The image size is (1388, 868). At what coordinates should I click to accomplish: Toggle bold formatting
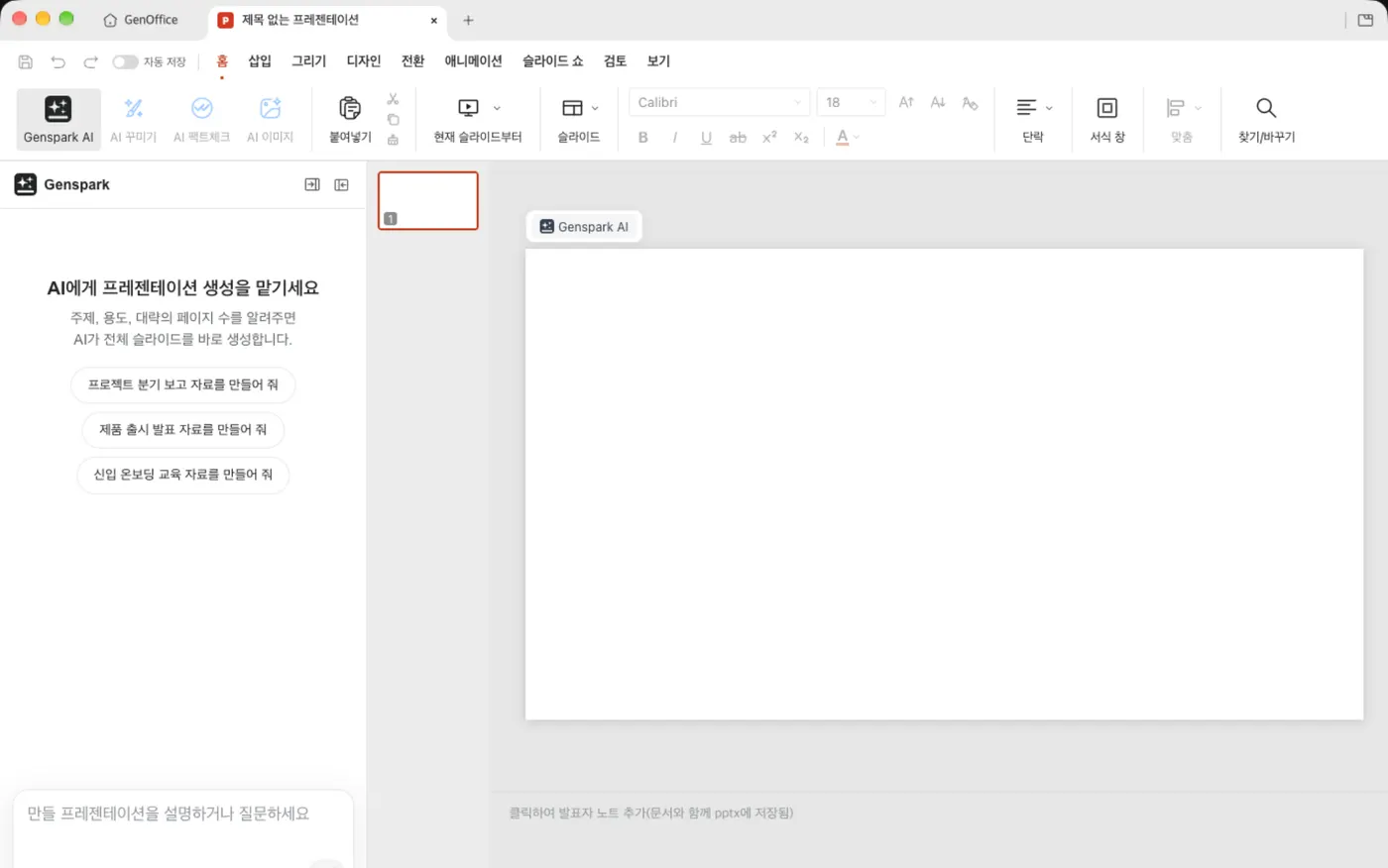(643, 138)
